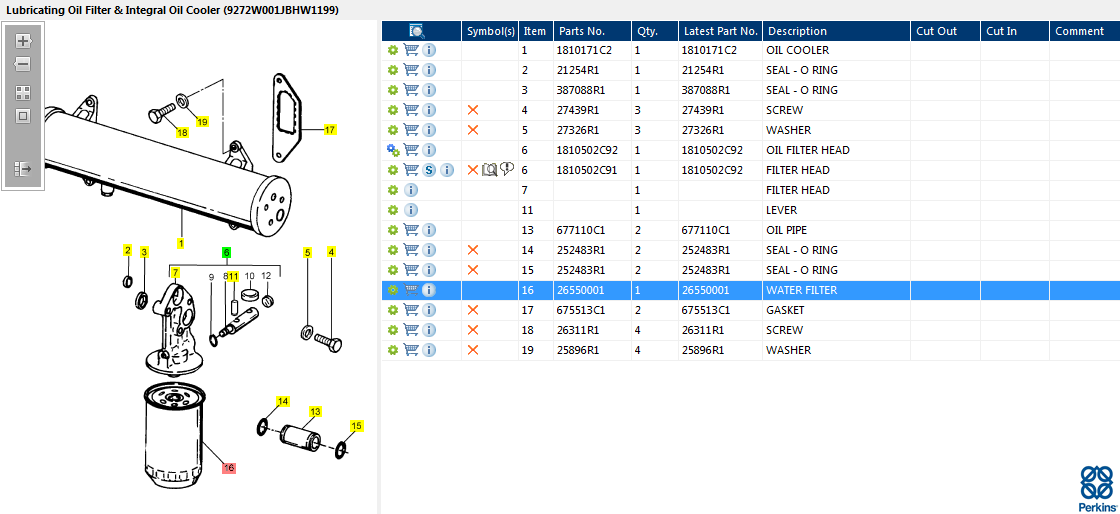Click the Parts No. column header

point(581,31)
